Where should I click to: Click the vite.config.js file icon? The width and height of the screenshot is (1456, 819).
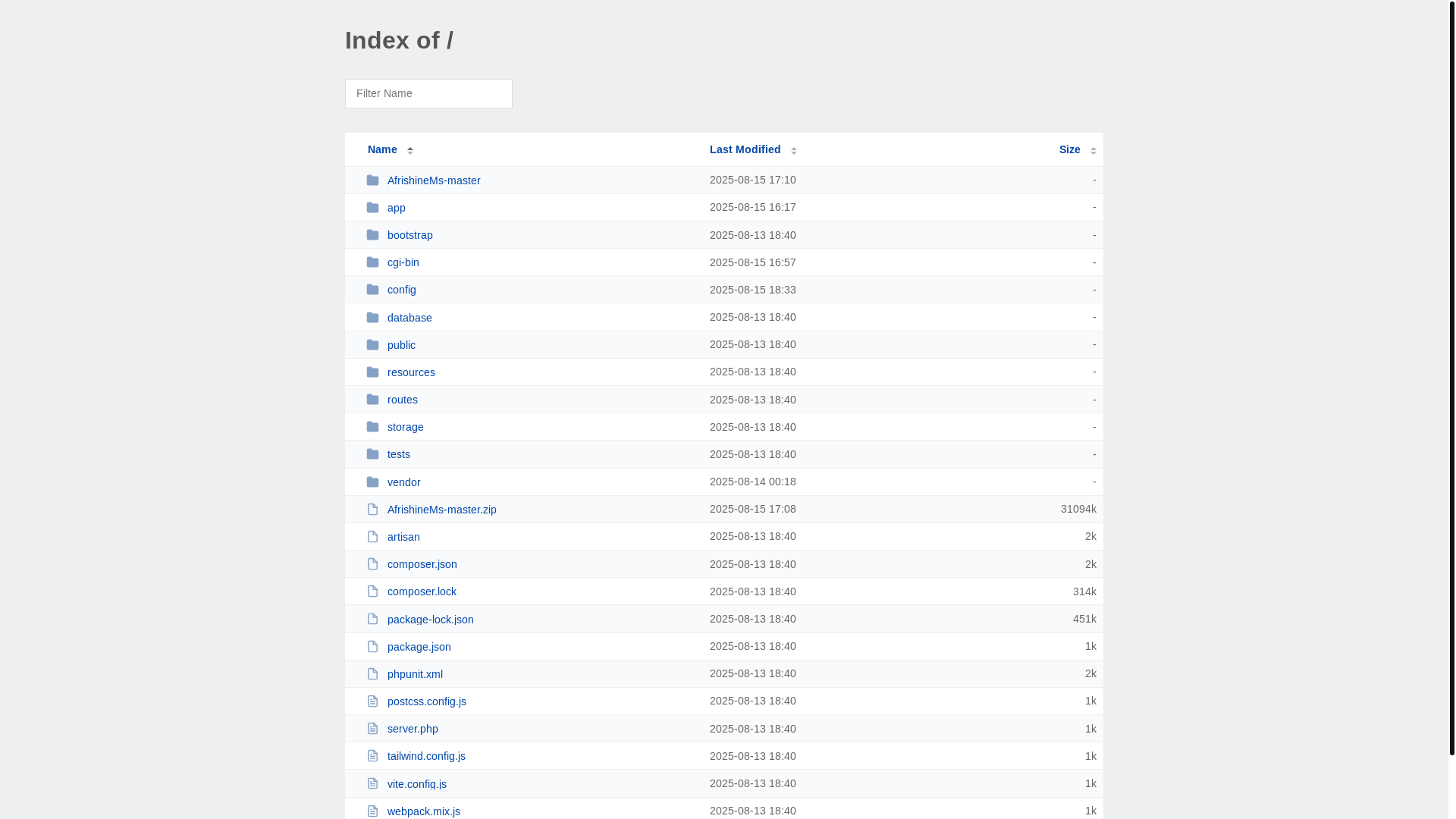tap(372, 784)
